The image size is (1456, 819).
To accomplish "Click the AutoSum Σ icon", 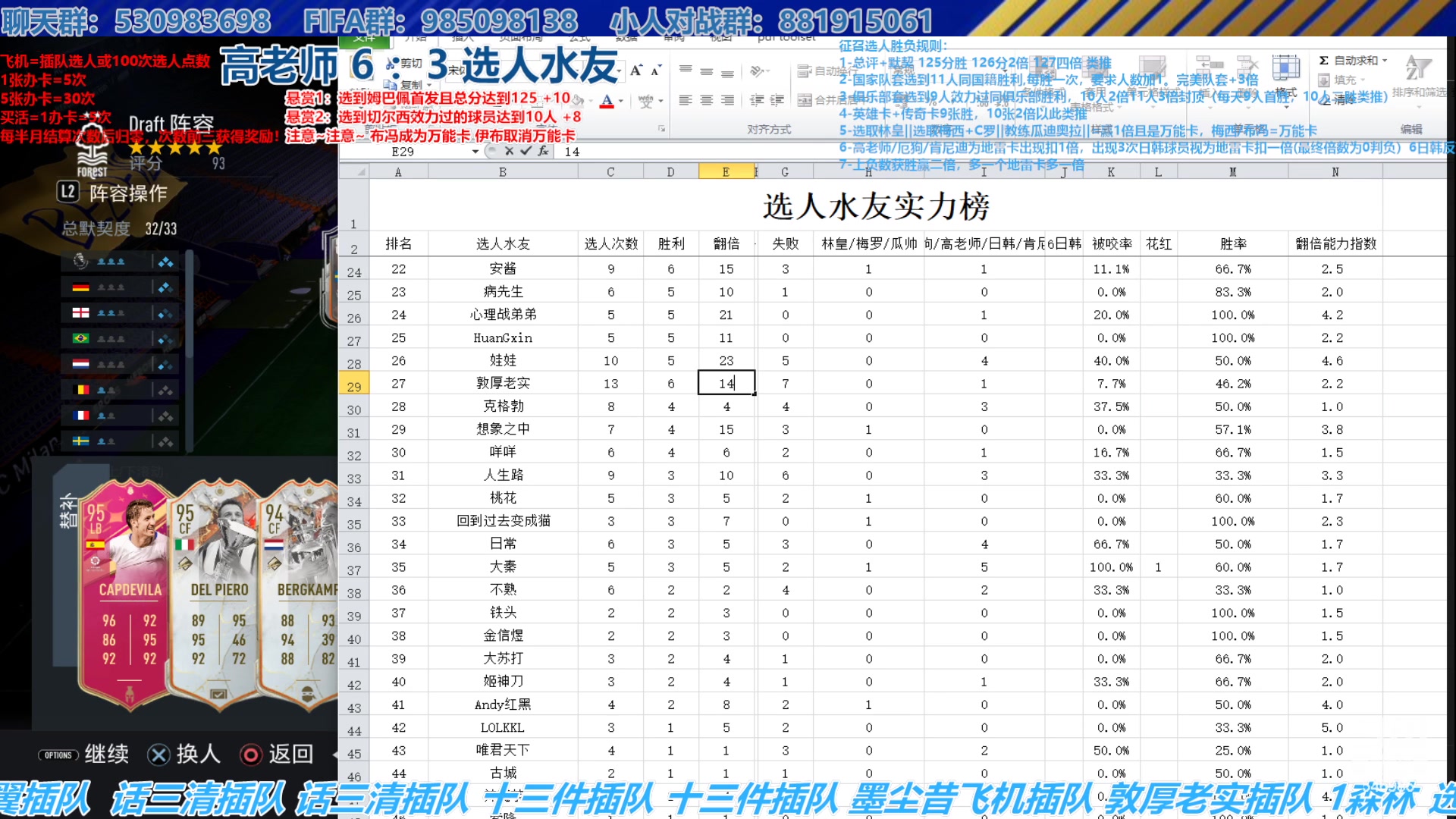I will click(1323, 61).
